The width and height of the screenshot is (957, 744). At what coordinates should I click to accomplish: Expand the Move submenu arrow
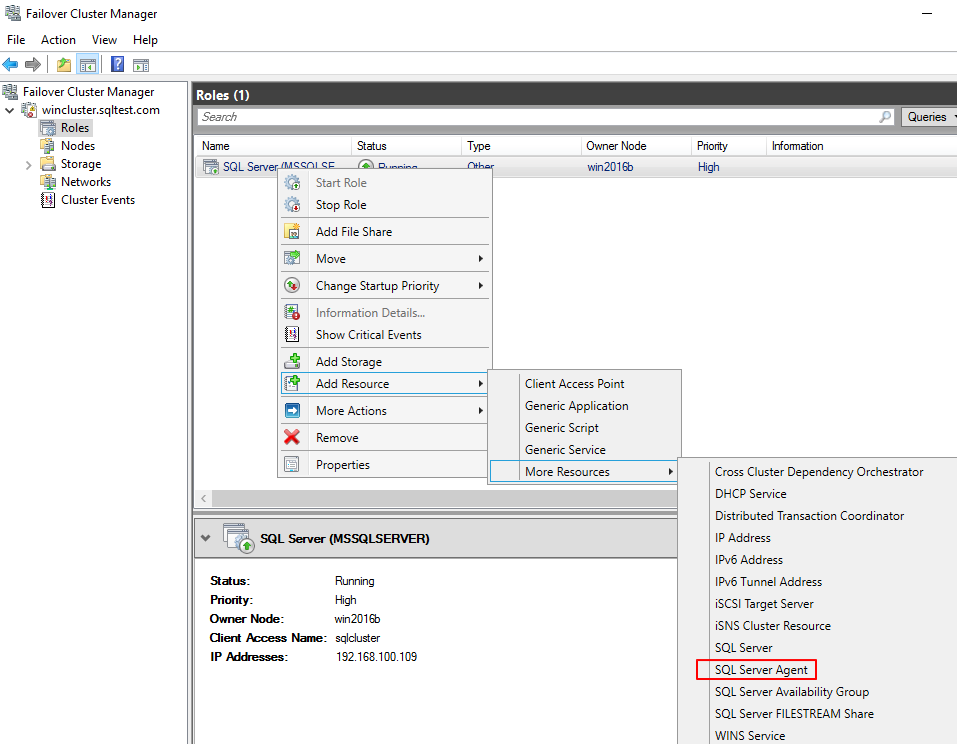point(481,259)
